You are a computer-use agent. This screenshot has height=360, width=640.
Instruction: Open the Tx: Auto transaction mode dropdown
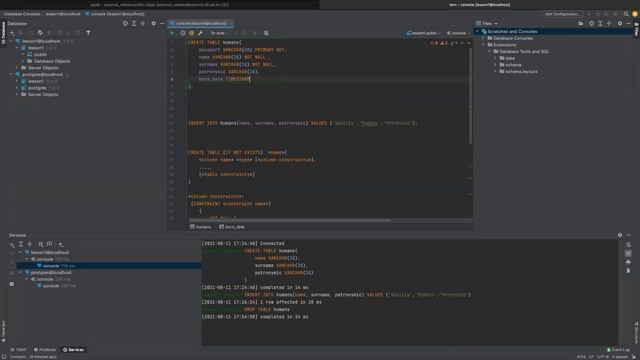coord(219,33)
